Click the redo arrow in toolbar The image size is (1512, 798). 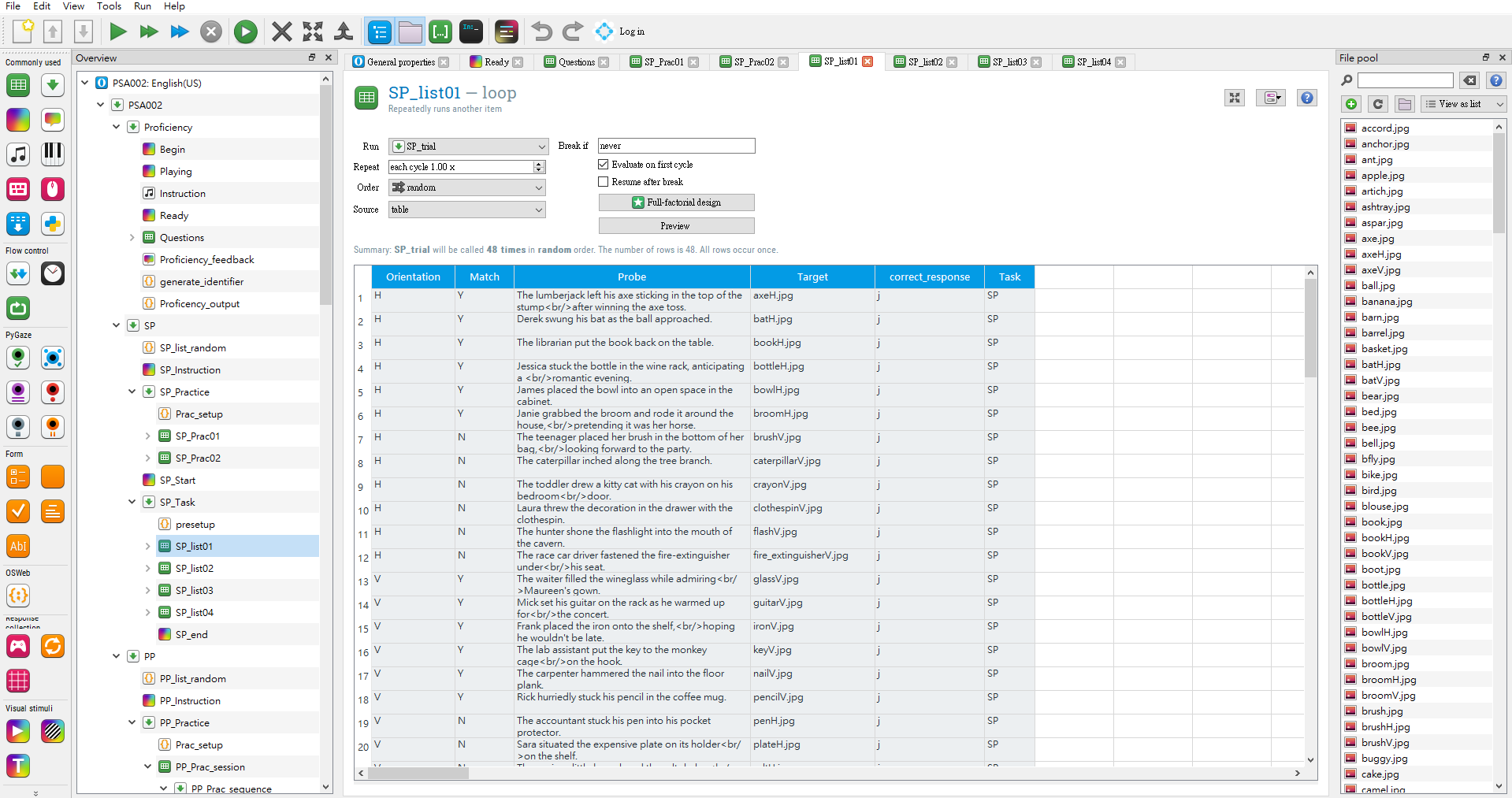pos(573,32)
